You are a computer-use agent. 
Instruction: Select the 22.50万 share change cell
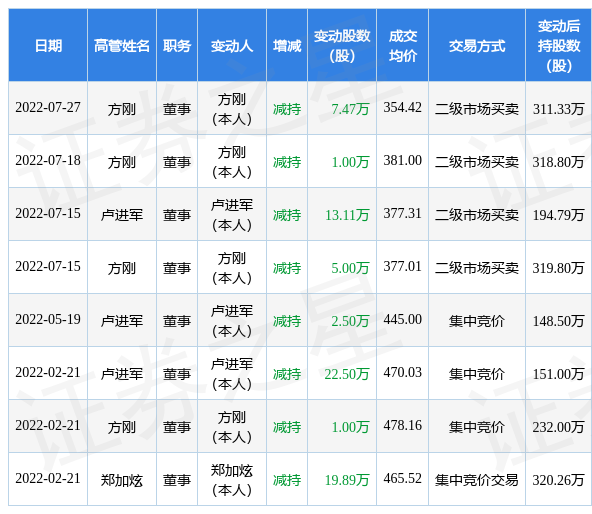coord(347,374)
